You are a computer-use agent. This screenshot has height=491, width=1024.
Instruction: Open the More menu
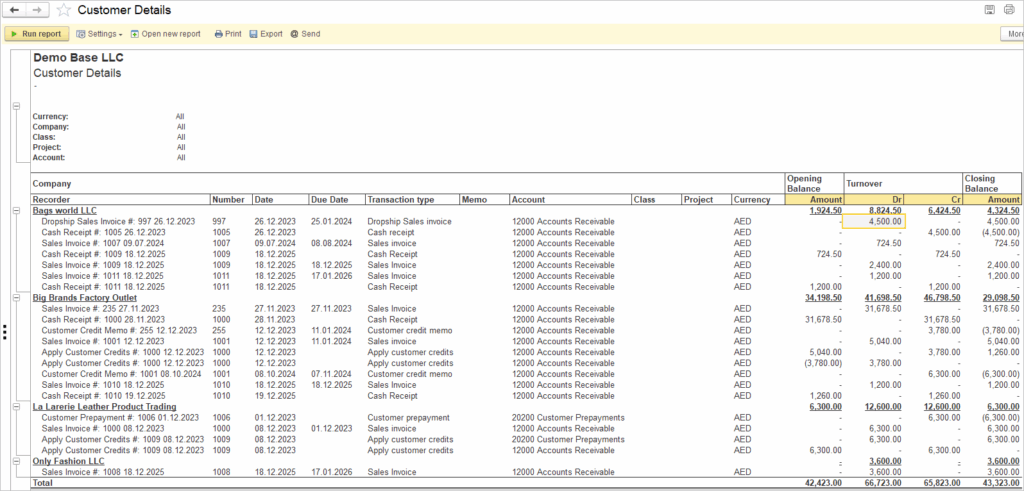1012,34
